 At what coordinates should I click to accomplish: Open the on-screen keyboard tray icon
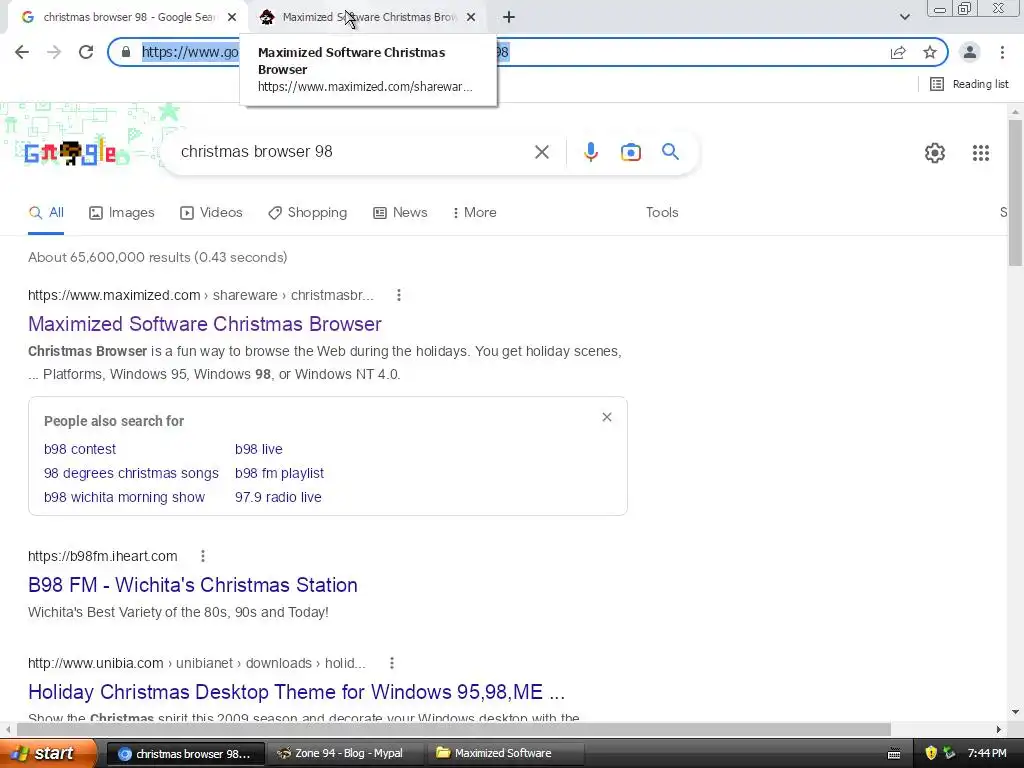click(894, 754)
